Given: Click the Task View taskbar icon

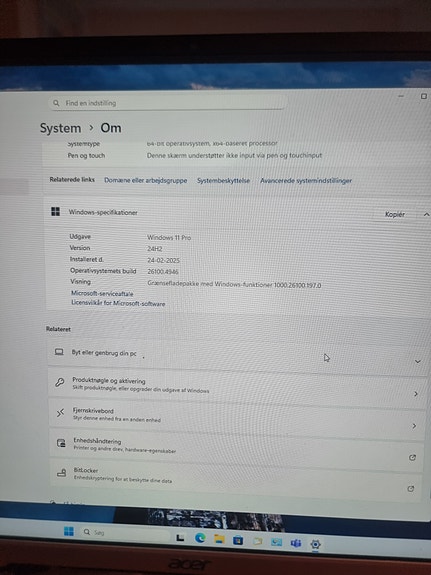Looking at the screenshot, I should [180, 538].
